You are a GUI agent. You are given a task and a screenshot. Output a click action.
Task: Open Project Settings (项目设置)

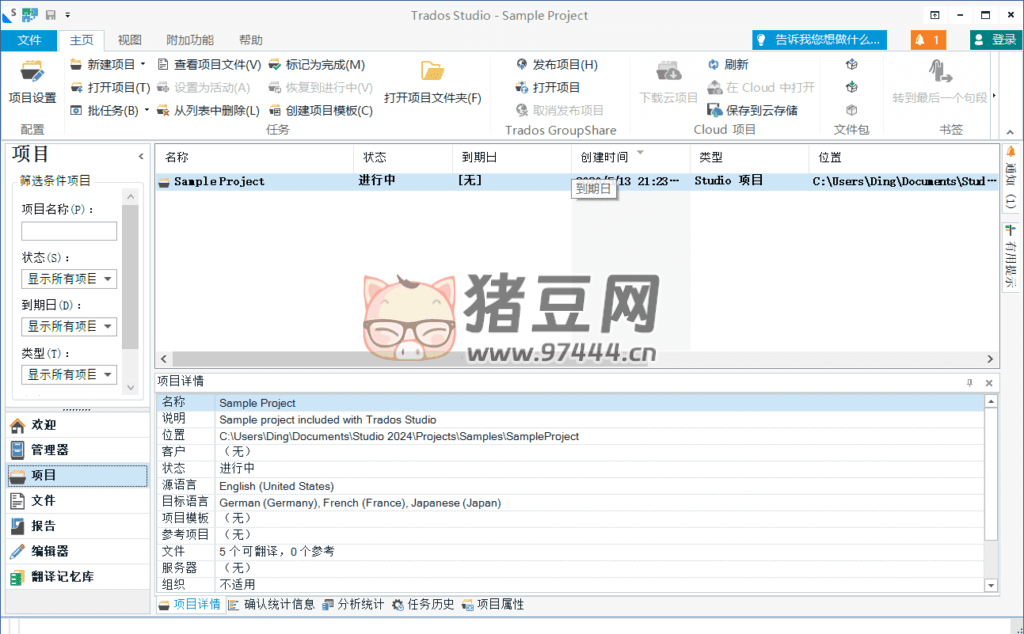[32, 82]
